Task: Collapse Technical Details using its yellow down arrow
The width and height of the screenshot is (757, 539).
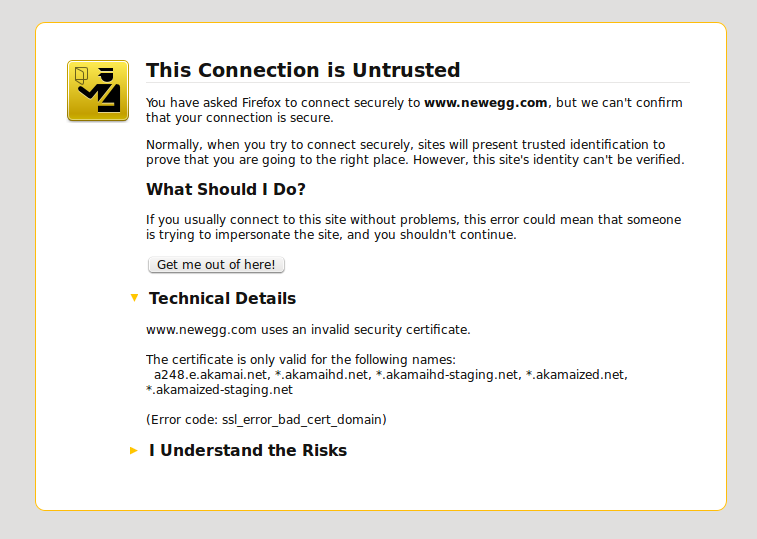Action: coord(135,298)
